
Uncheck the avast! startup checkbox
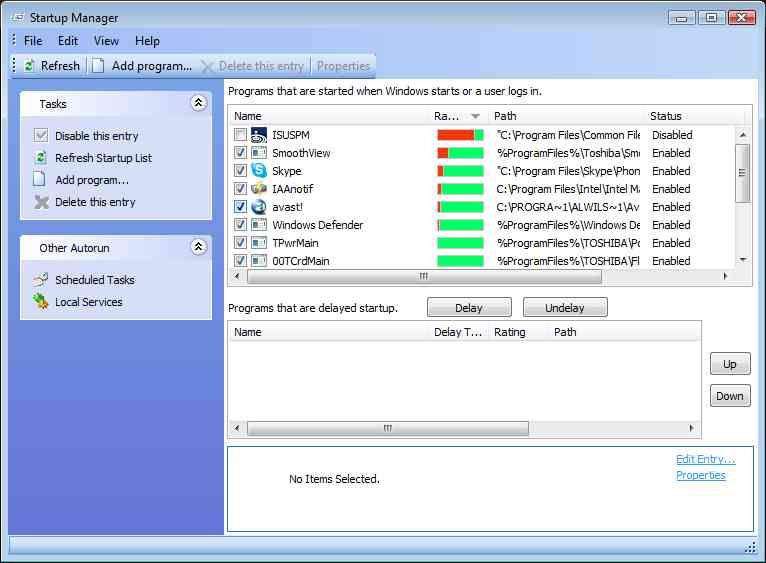pyautogui.click(x=240, y=207)
